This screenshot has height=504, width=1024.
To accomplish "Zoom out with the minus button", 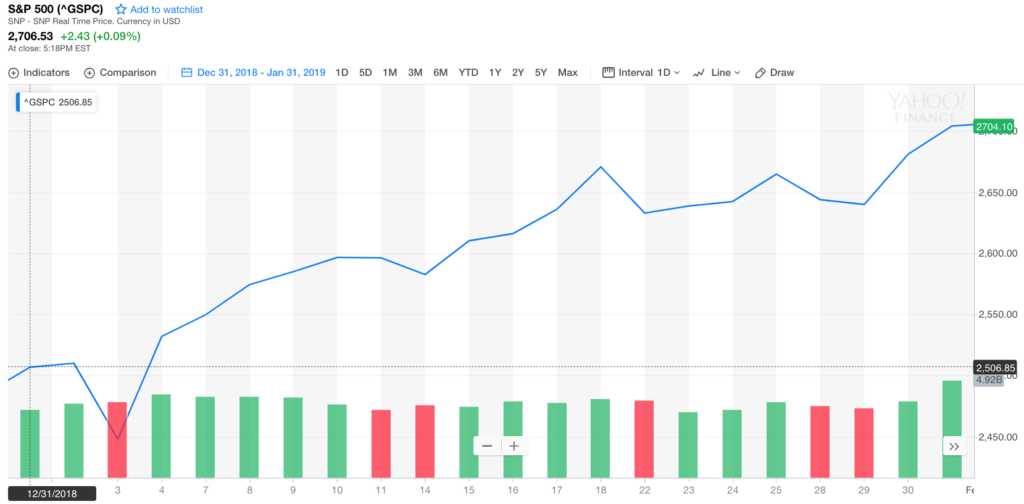I will [x=487, y=446].
